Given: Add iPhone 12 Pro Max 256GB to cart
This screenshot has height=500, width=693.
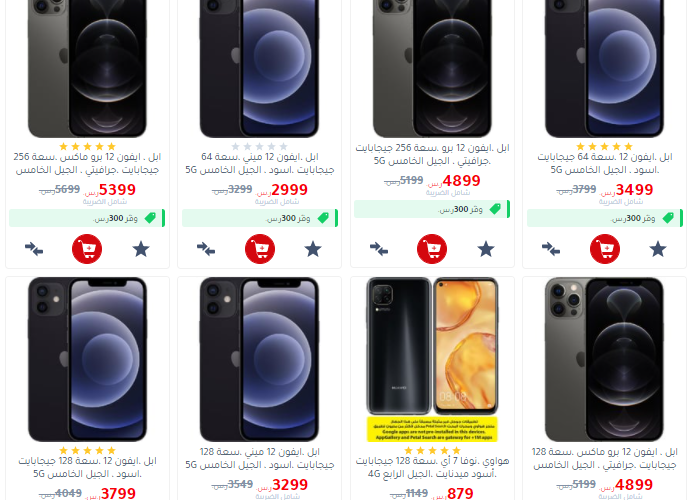Looking at the screenshot, I should [87, 249].
